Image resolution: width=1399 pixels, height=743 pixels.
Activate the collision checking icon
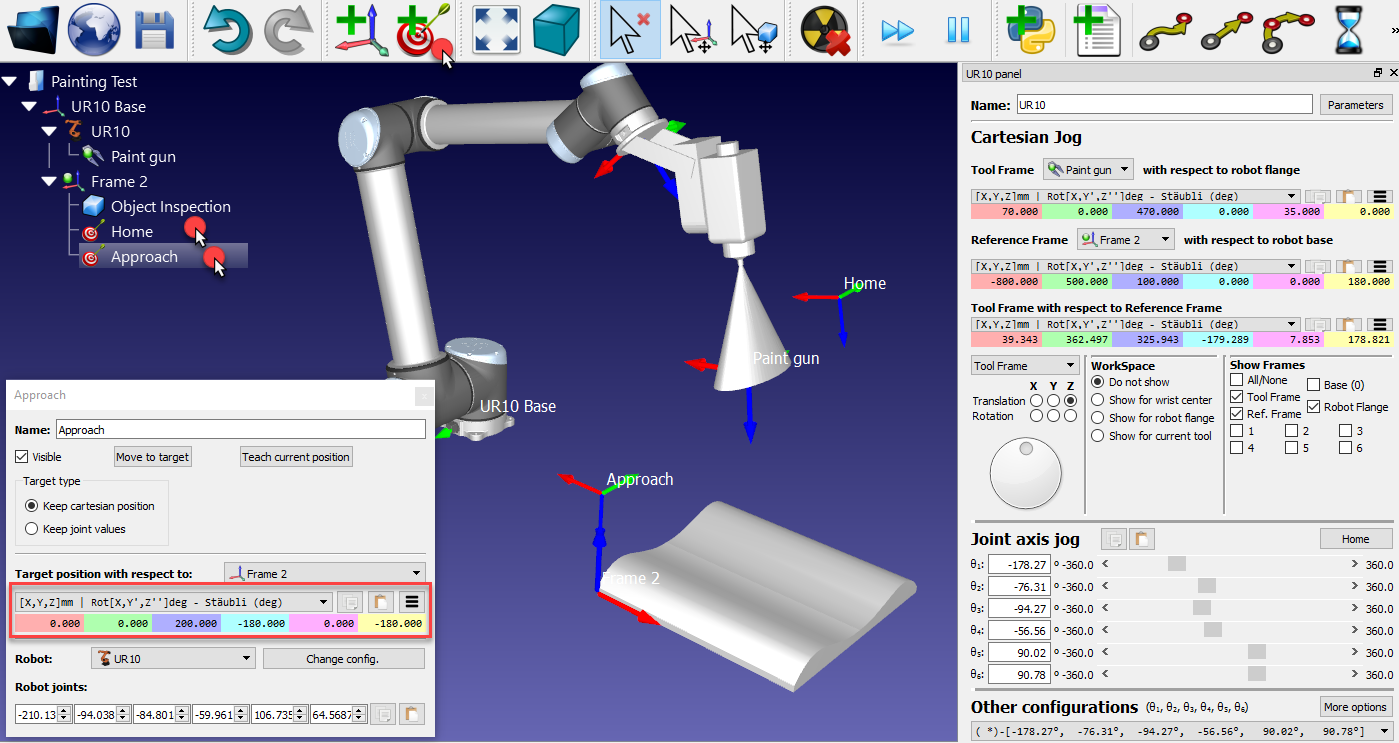click(823, 29)
